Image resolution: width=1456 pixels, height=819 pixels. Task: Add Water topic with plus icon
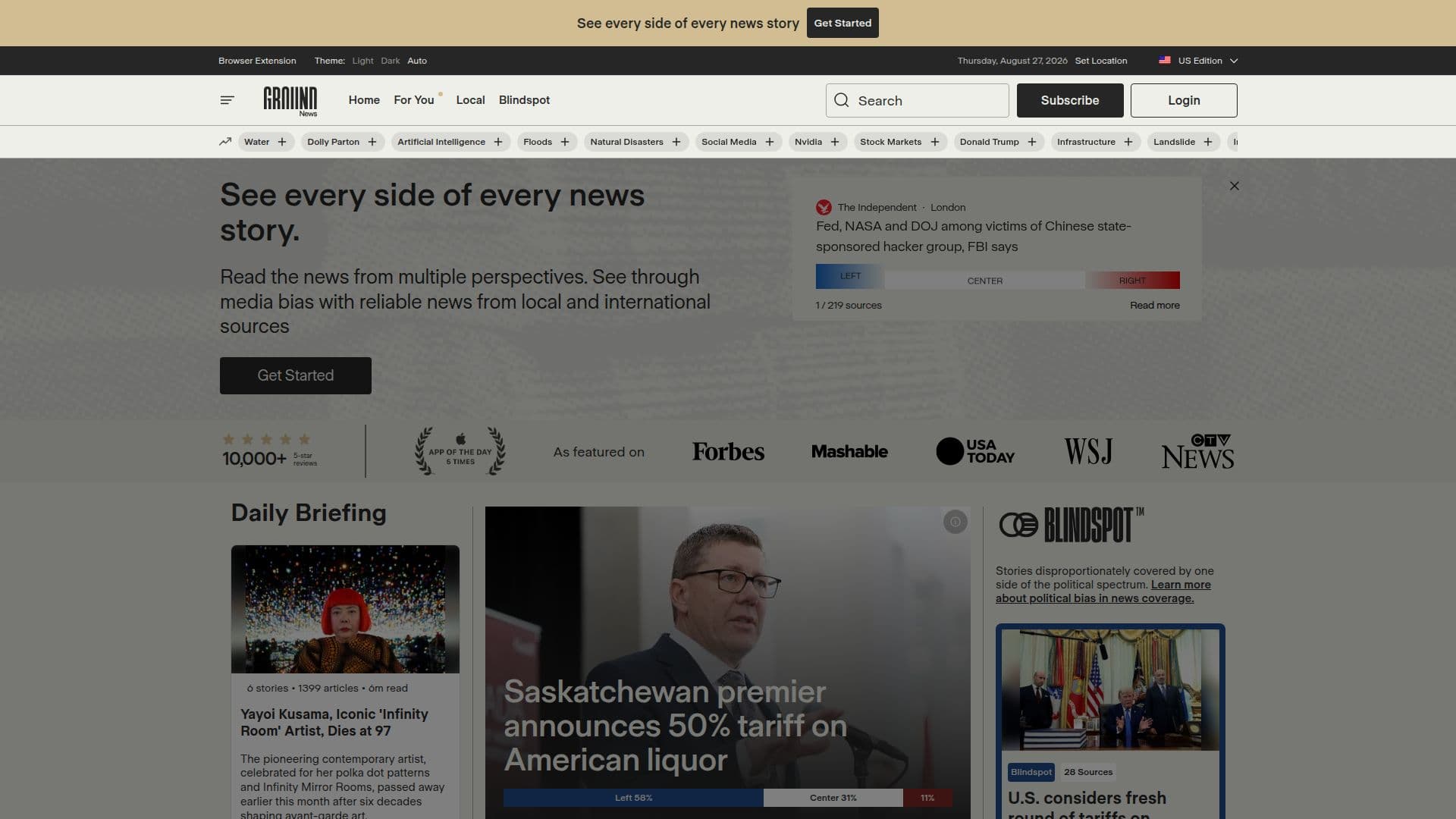point(282,142)
